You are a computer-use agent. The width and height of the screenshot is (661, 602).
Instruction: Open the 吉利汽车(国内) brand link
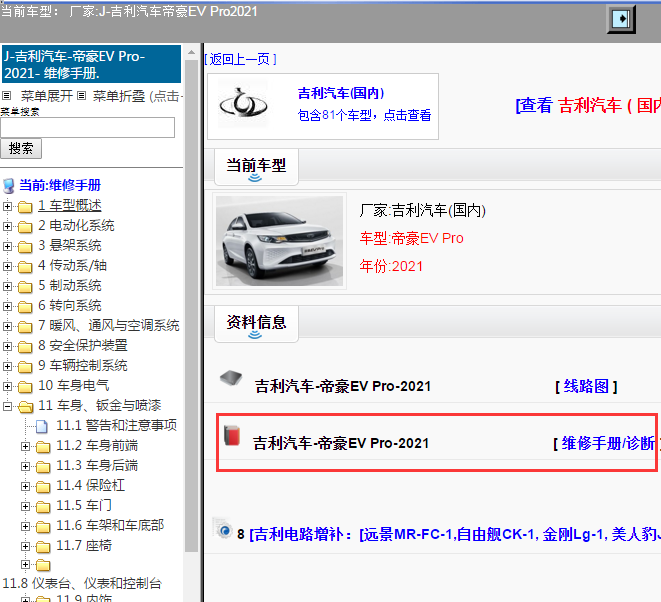coord(341,93)
